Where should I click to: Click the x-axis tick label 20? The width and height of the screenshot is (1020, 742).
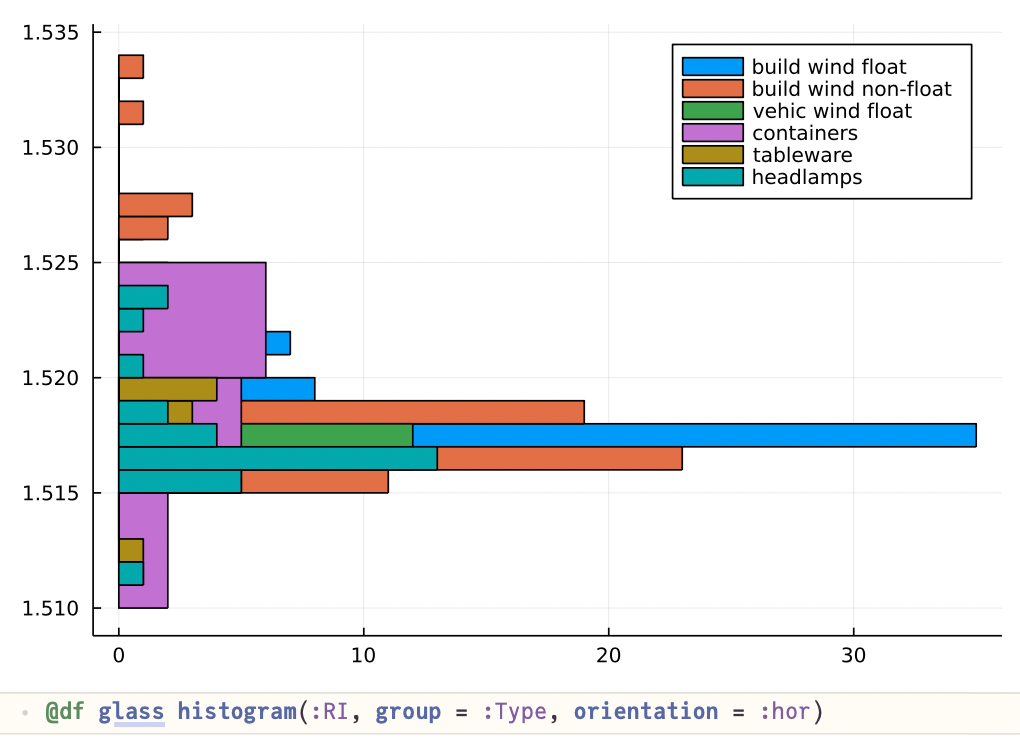click(x=608, y=655)
